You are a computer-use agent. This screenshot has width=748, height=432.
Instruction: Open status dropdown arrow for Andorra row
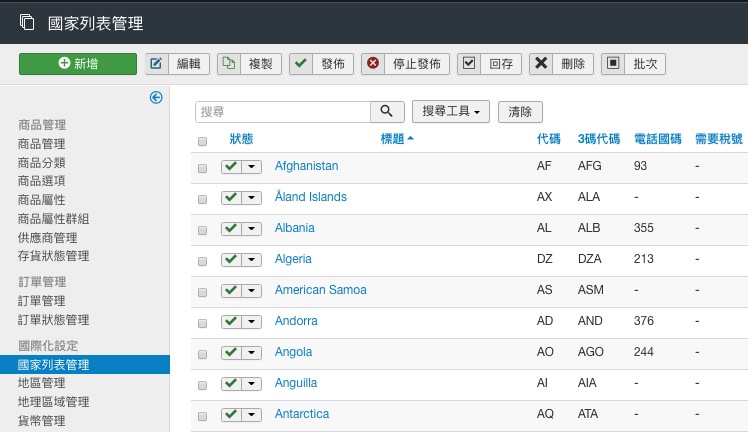(x=252, y=322)
